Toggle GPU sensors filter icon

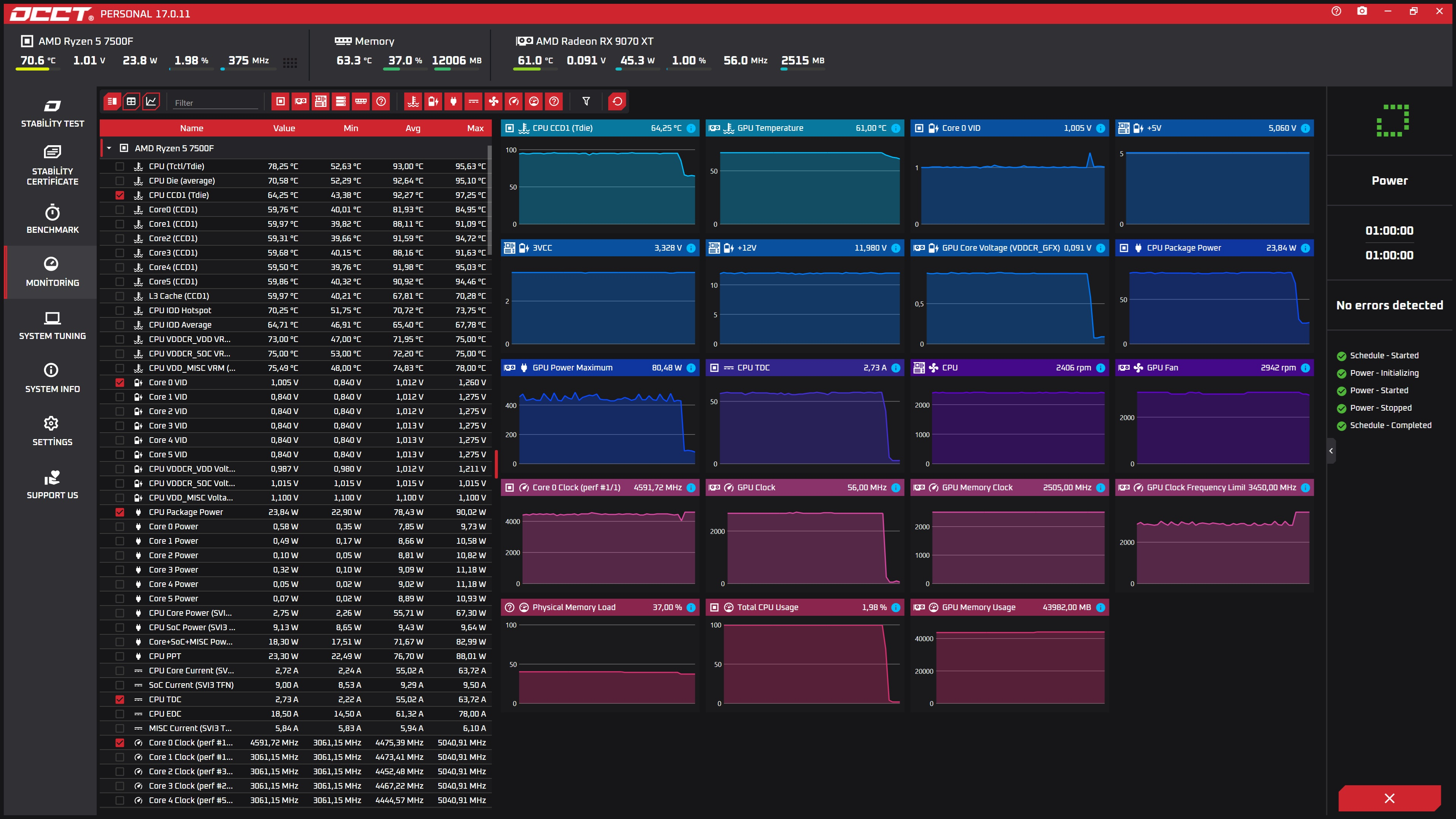pos(301,102)
